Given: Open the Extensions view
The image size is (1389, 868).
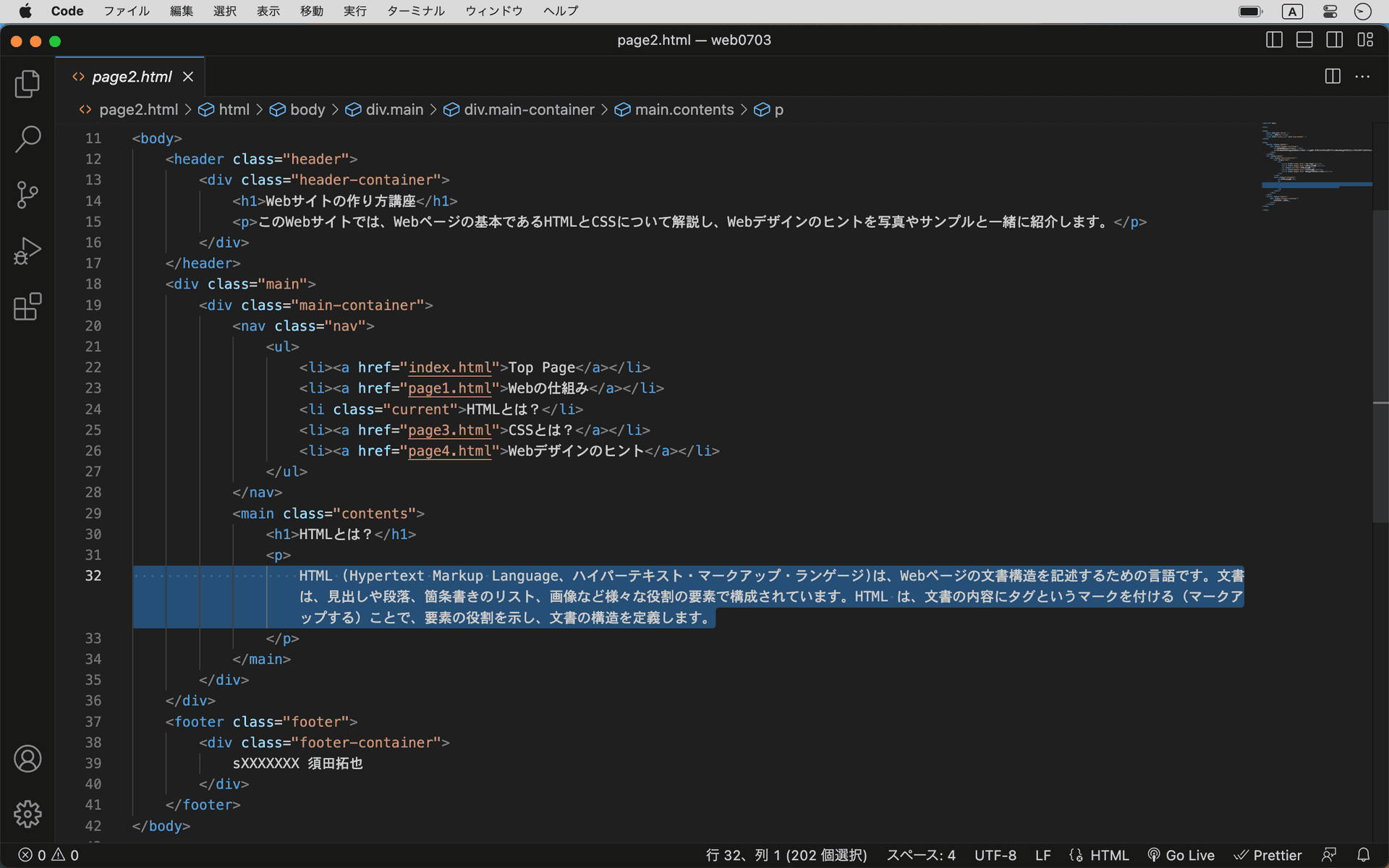Looking at the screenshot, I should pyautogui.click(x=27, y=307).
